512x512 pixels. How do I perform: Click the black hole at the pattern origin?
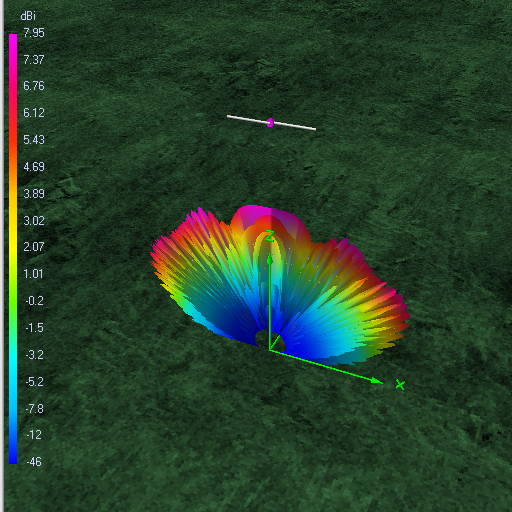pyautogui.click(x=261, y=339)
